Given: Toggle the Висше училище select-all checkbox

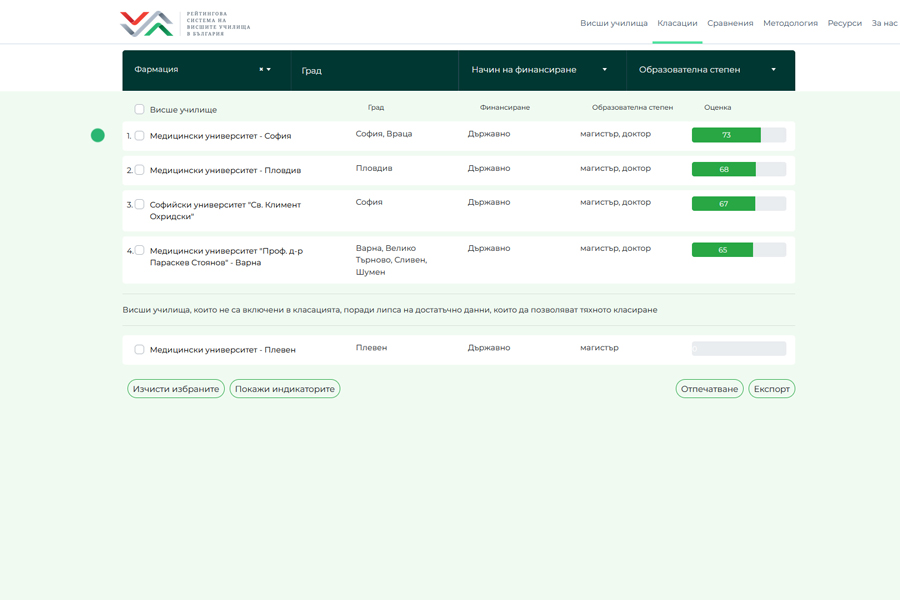Looking at the screenshot, I should [139, 109].
